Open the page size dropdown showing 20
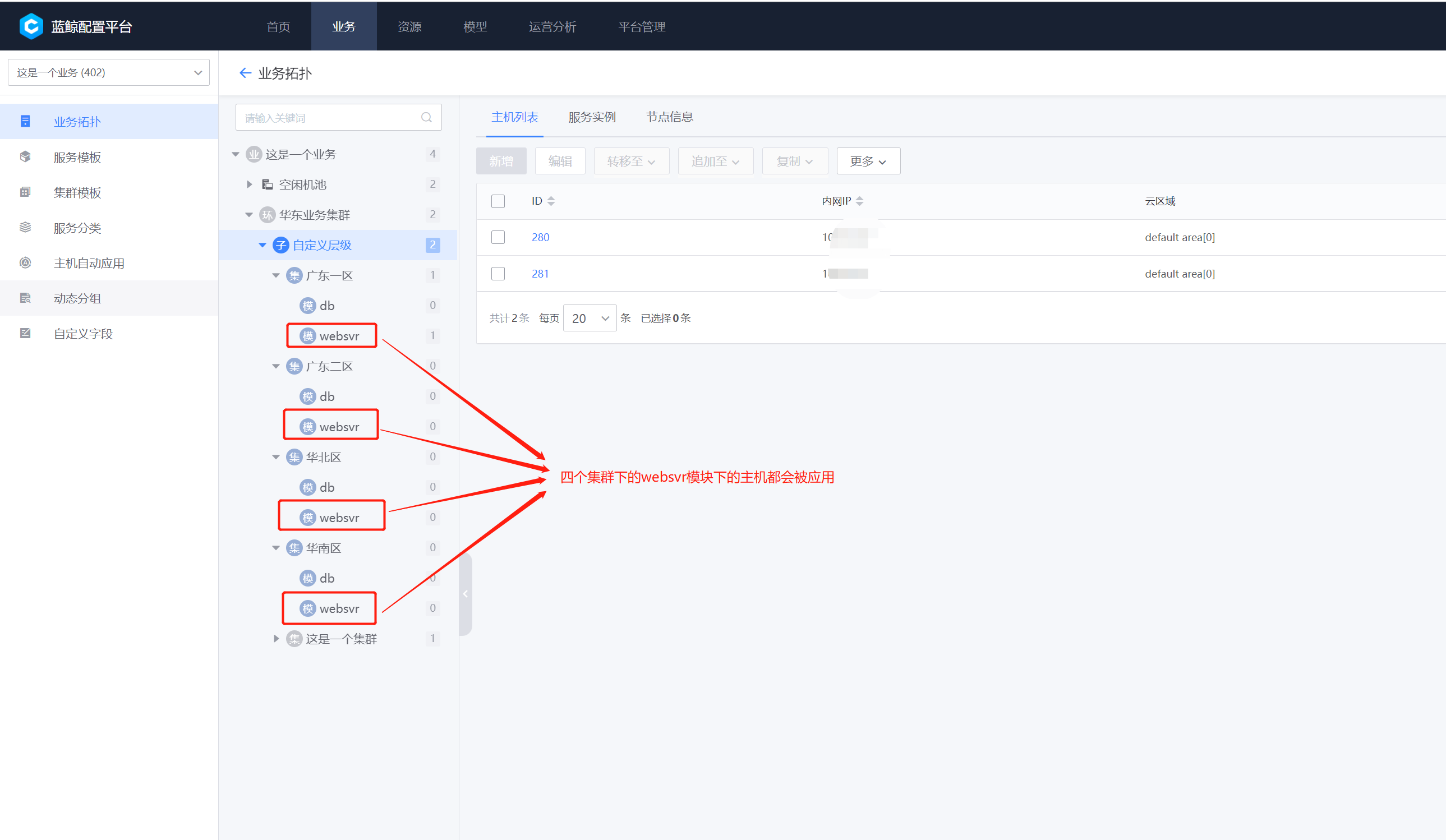The image size is (1446, 840). click(590, 318)
